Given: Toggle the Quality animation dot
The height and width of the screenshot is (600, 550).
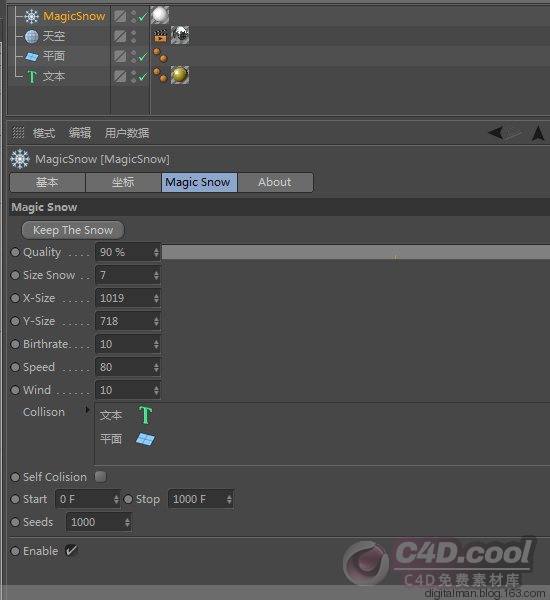Looking at the screenshot, I should 15,252.
